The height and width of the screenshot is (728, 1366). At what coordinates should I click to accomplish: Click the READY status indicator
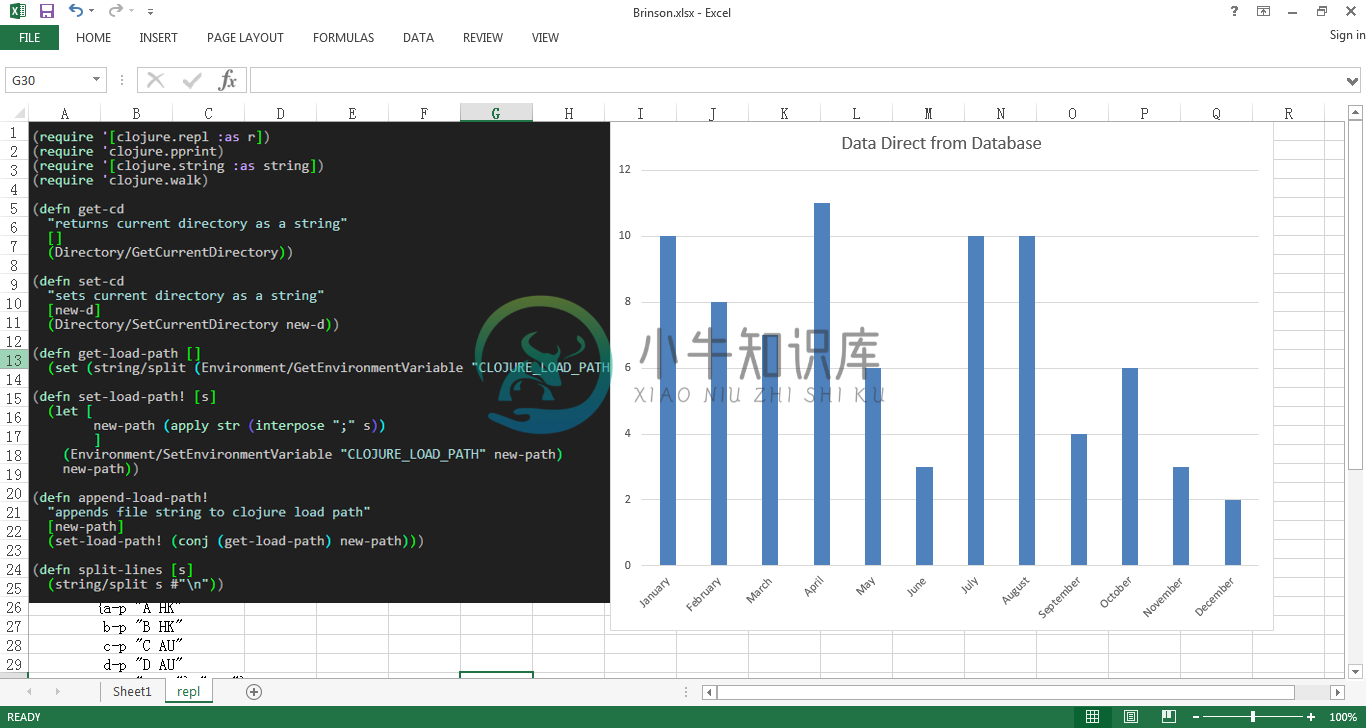25,717
